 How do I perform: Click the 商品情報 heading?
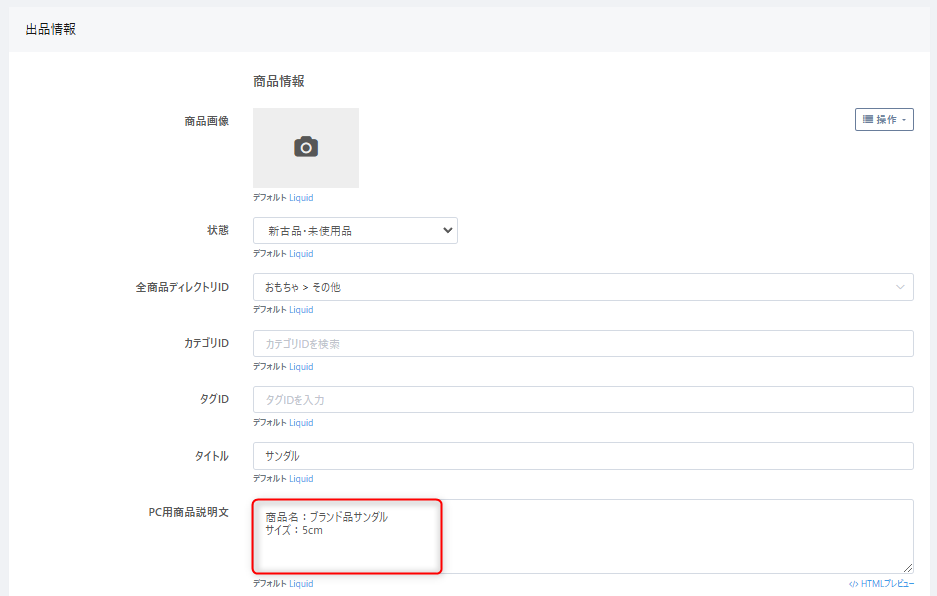click(278, 81)
